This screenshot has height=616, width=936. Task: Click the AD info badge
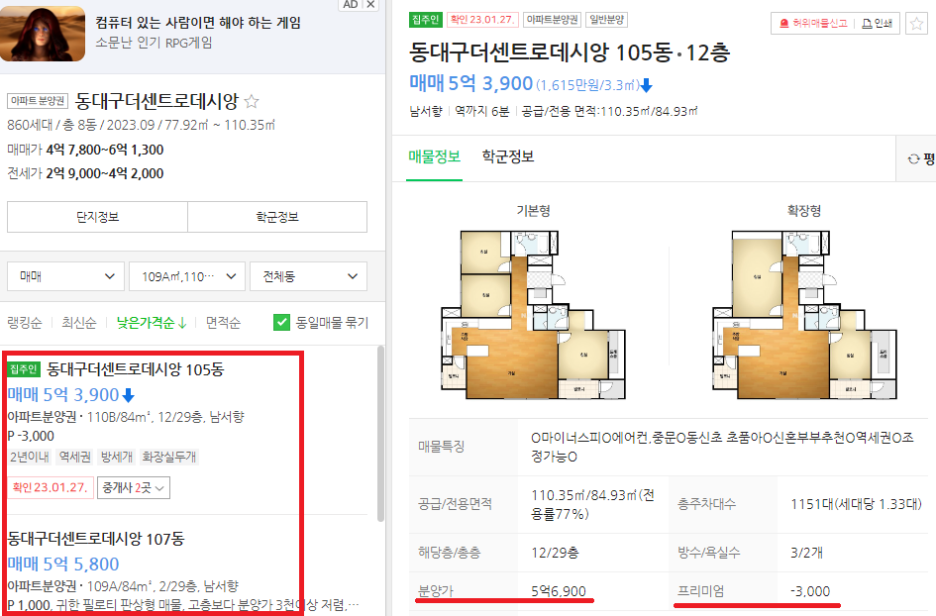pos(350,5)
